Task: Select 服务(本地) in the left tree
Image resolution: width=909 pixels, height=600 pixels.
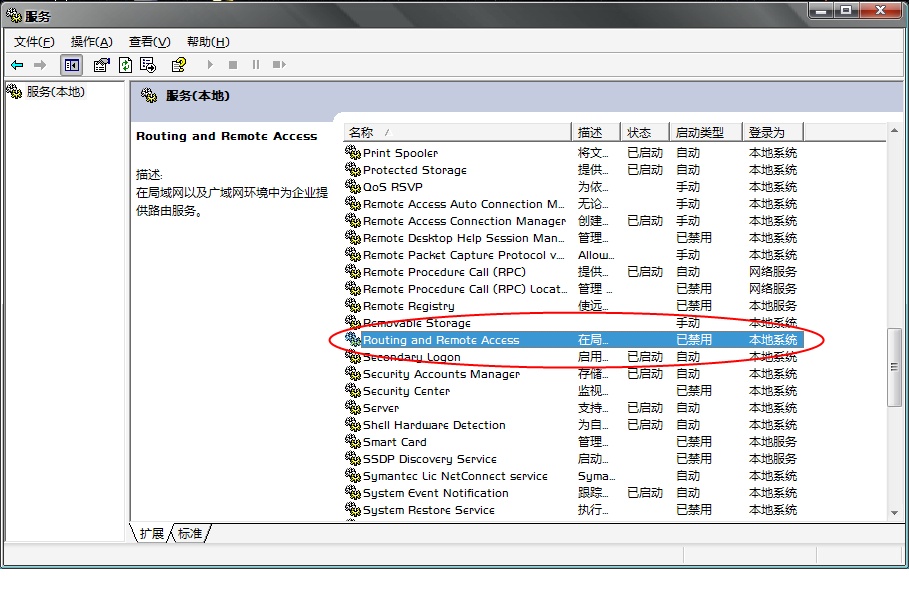Action: [55, 92]
